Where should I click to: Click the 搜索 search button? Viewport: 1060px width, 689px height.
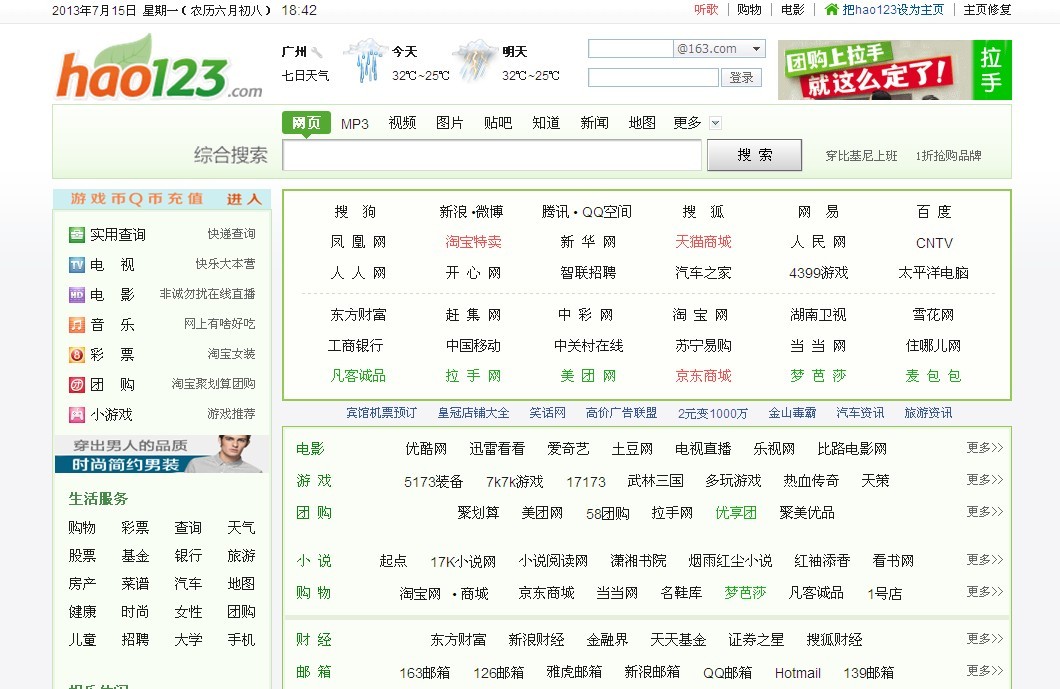754,155
